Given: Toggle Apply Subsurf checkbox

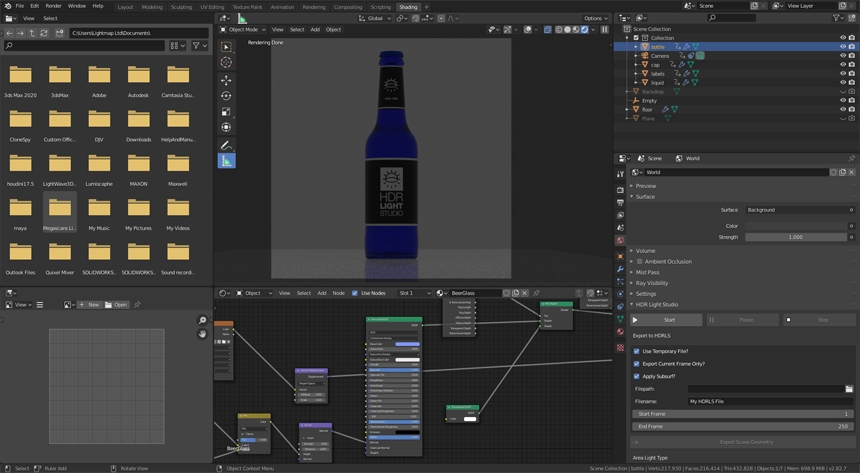Looking at the screenshot, I should (636, 376).
